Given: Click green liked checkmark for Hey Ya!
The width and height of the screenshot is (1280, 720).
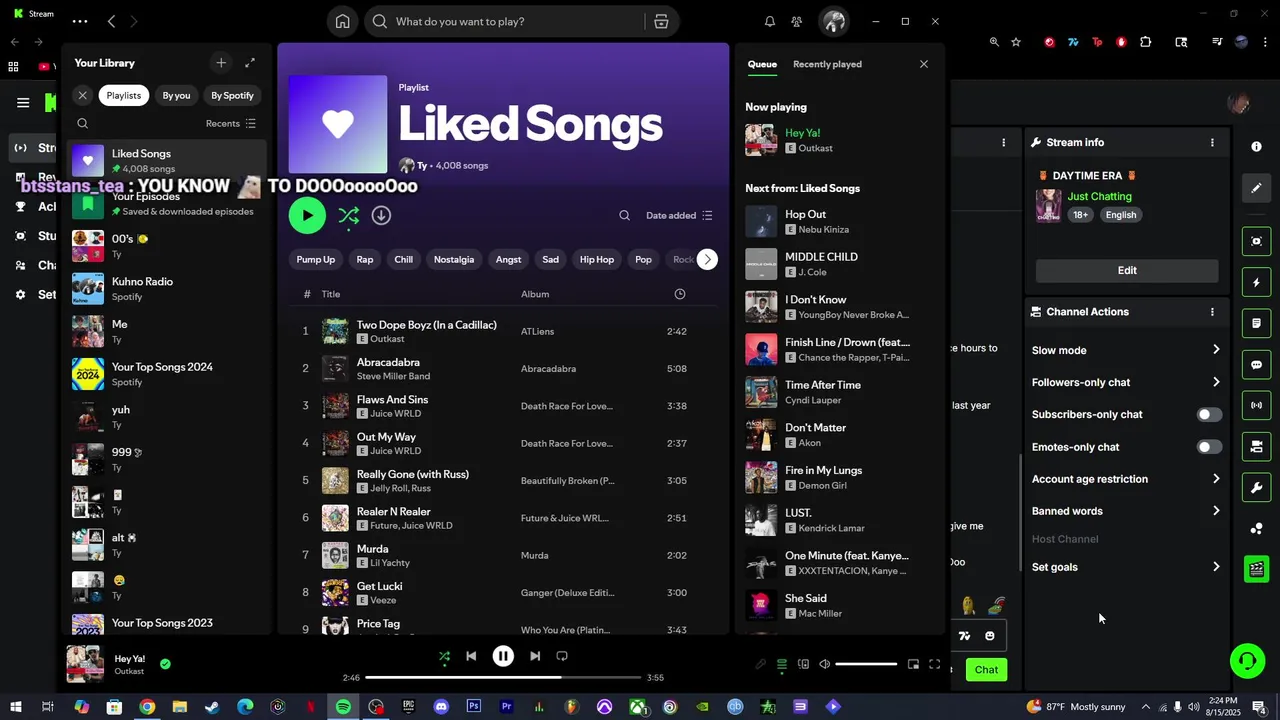Looking at the screenshot, I should (x=165, y=663).
